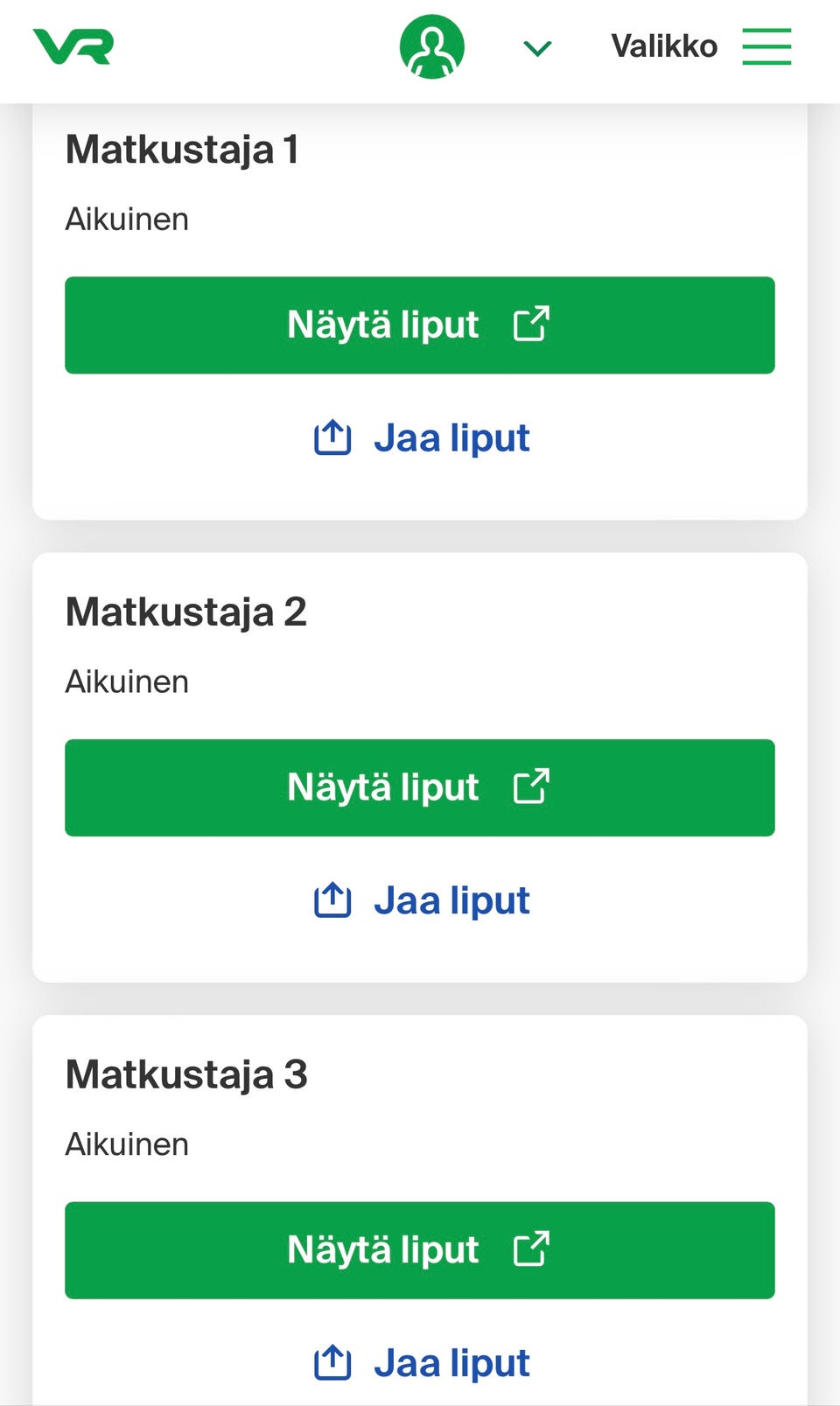
Task: Select the Matkustaja 2 heading
Action: [185, 612]
